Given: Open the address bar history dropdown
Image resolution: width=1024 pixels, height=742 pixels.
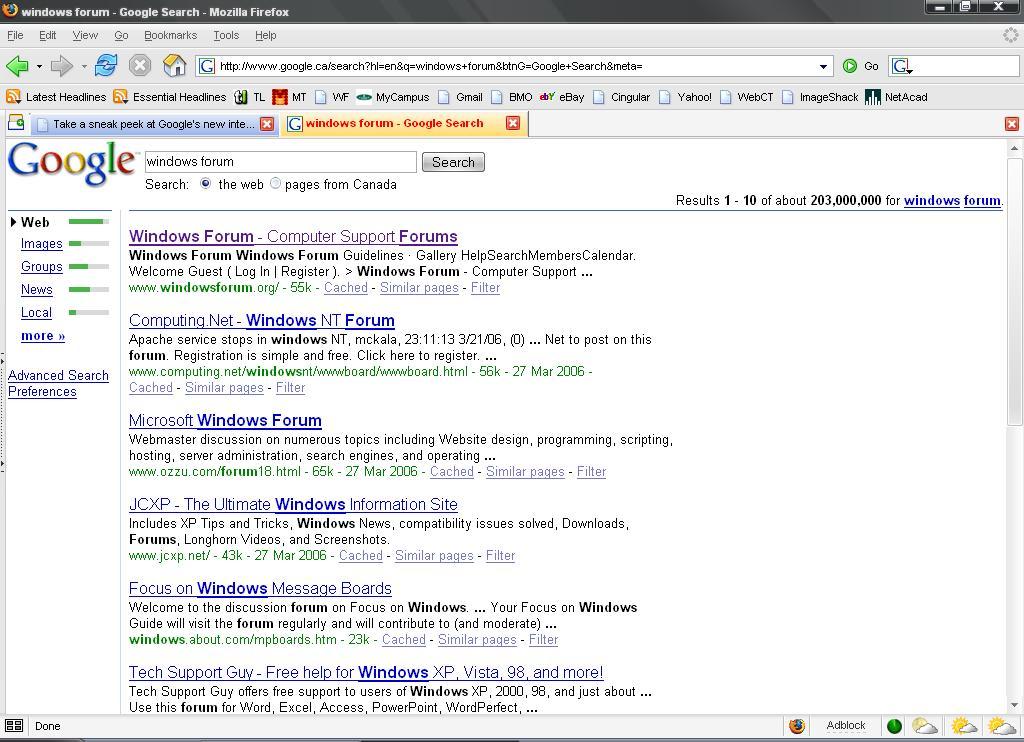Looking at the screenshot, I should 823,66.
